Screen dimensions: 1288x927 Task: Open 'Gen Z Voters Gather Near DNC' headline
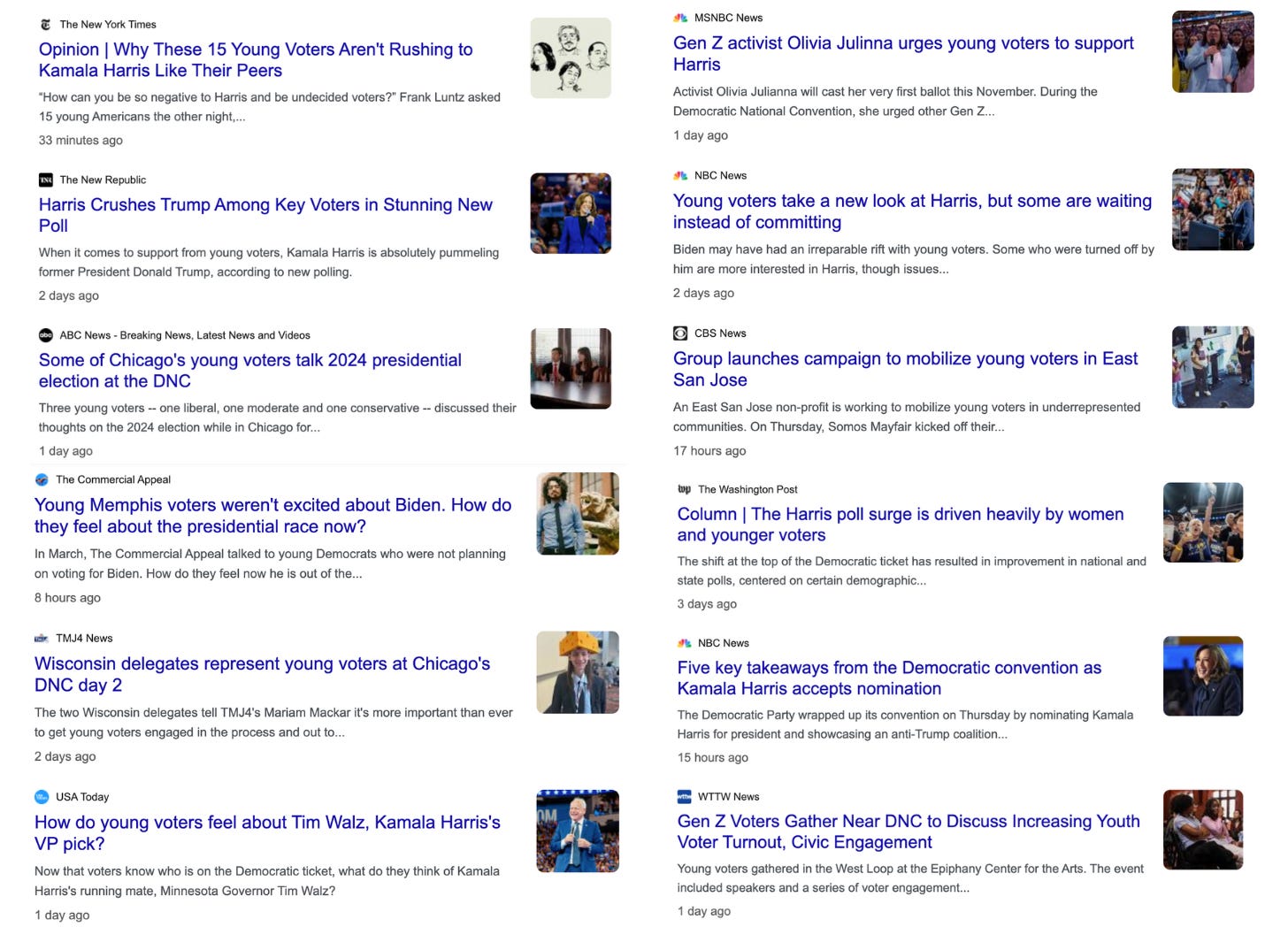pyautogui.click(x=908, y=831)
